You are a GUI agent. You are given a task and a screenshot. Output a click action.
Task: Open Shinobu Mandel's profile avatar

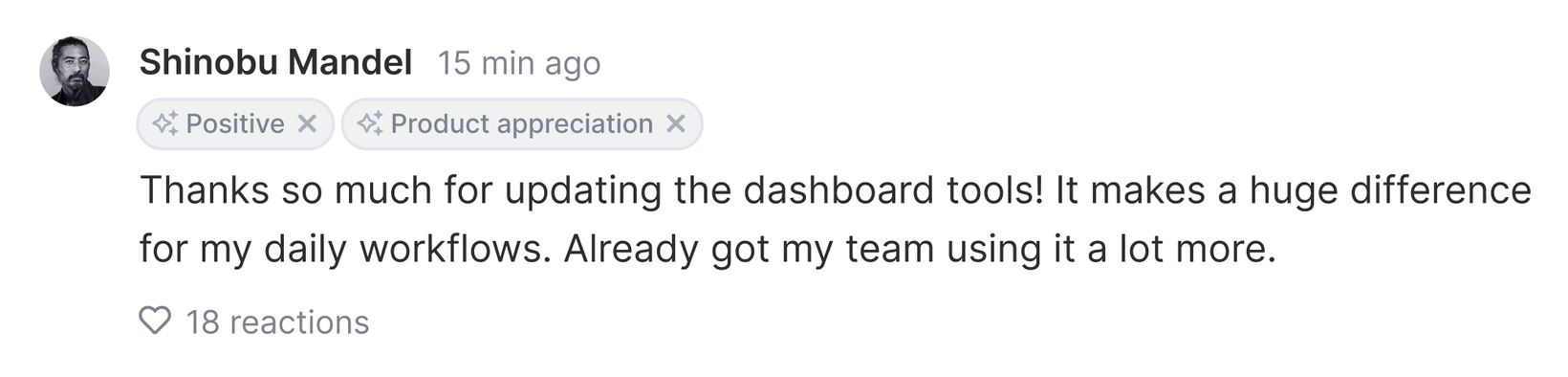tap(75, 72)
